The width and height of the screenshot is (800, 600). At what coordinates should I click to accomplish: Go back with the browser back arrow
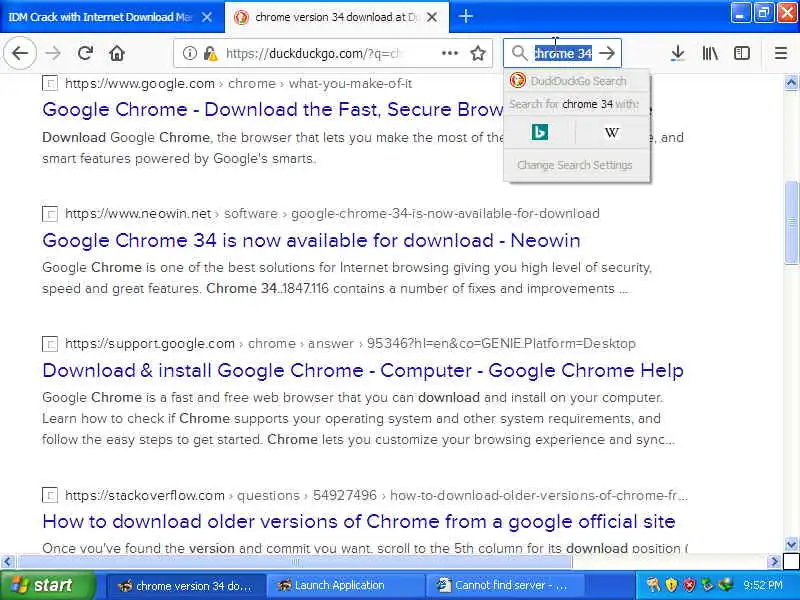20,53
